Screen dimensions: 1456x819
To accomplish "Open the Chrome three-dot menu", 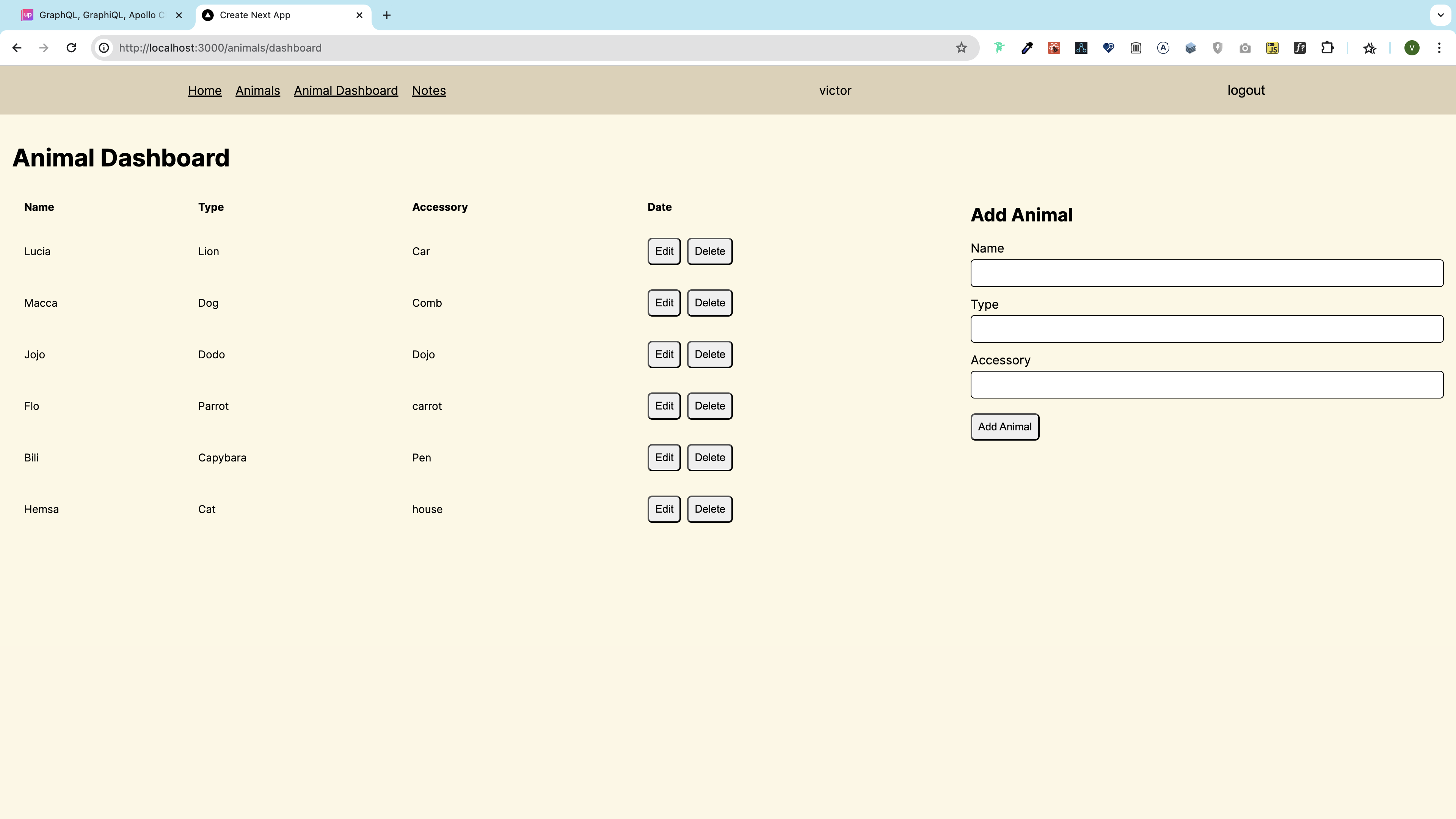I will tap(1439, 48).
